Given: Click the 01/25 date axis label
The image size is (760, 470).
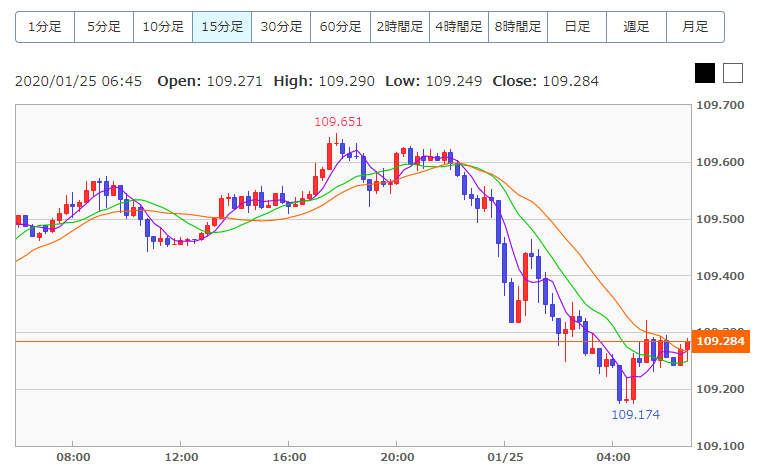Looking at the screenshot, I should point(506,457).
